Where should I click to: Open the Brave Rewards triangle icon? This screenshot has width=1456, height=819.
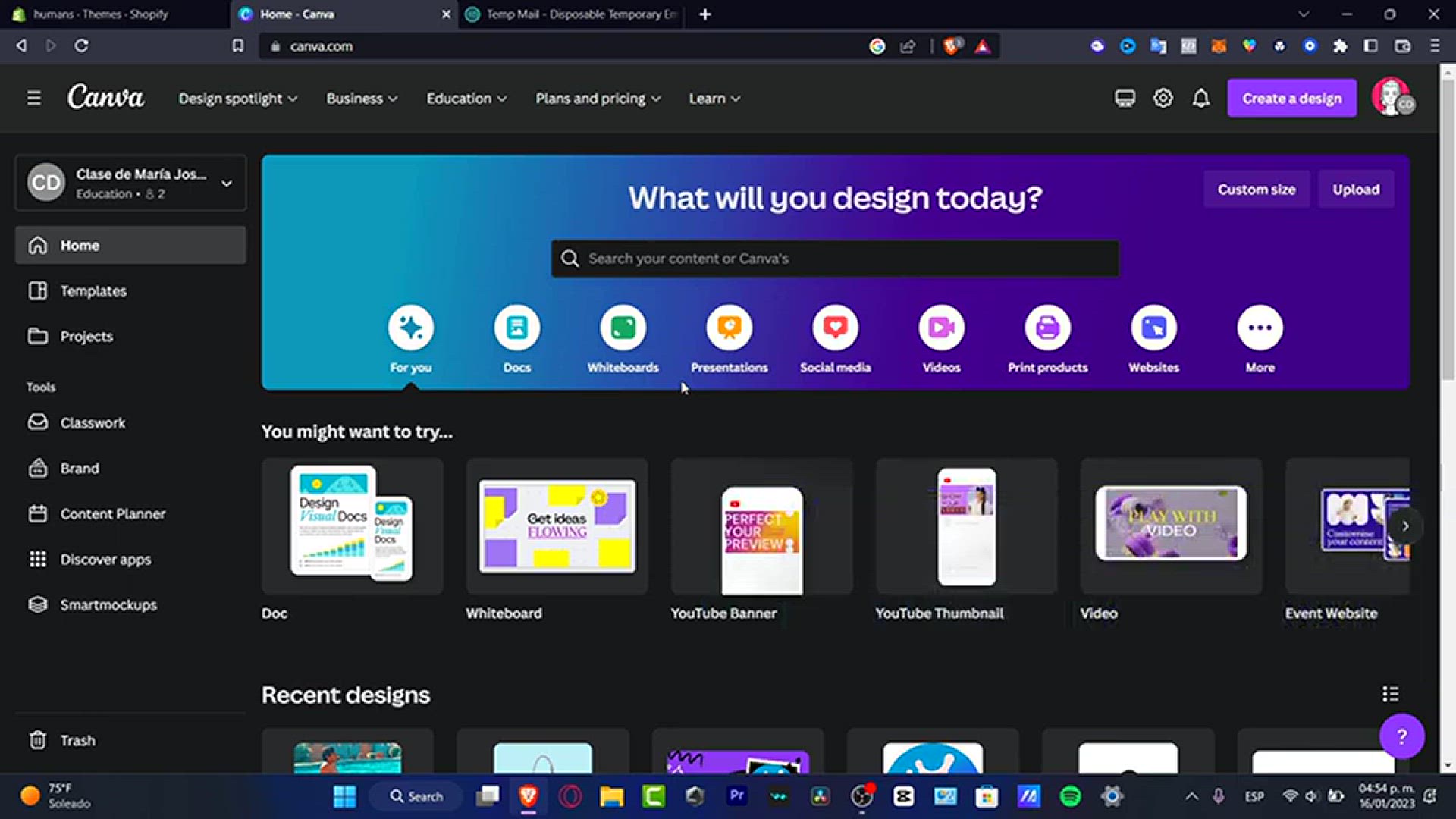(x=983, y=46)
